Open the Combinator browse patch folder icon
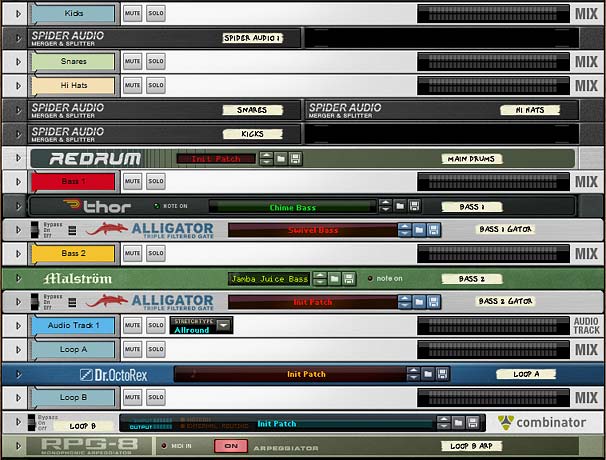 tap(458, 423)
